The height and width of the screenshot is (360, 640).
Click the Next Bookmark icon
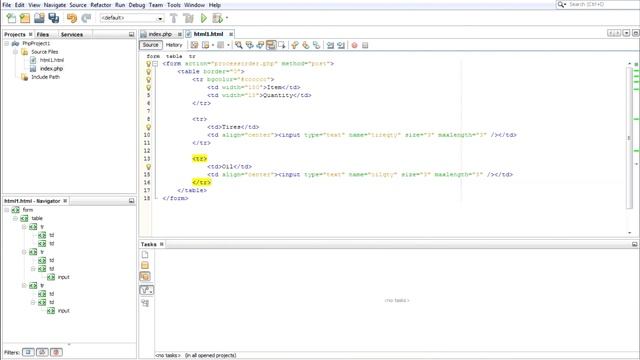pos(305,45)
